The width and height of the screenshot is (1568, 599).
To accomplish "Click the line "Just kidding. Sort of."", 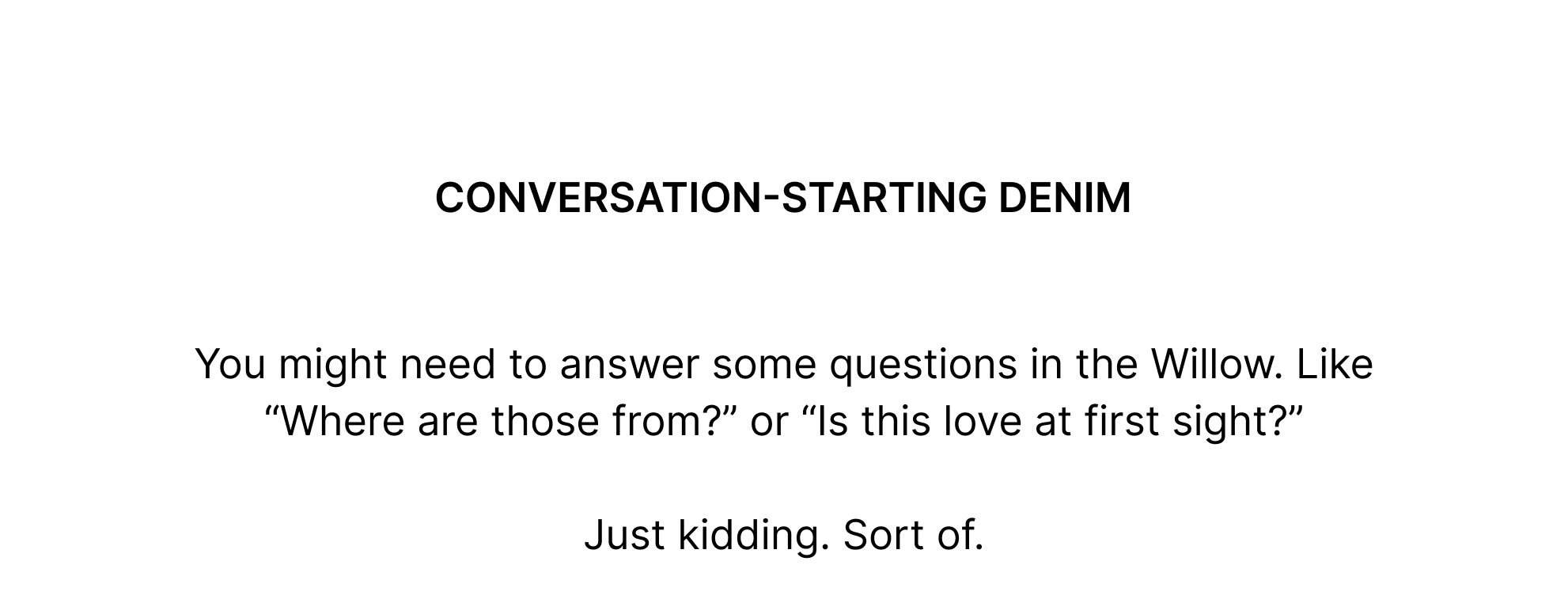I will pyautogui.click(x=784, y=535).
